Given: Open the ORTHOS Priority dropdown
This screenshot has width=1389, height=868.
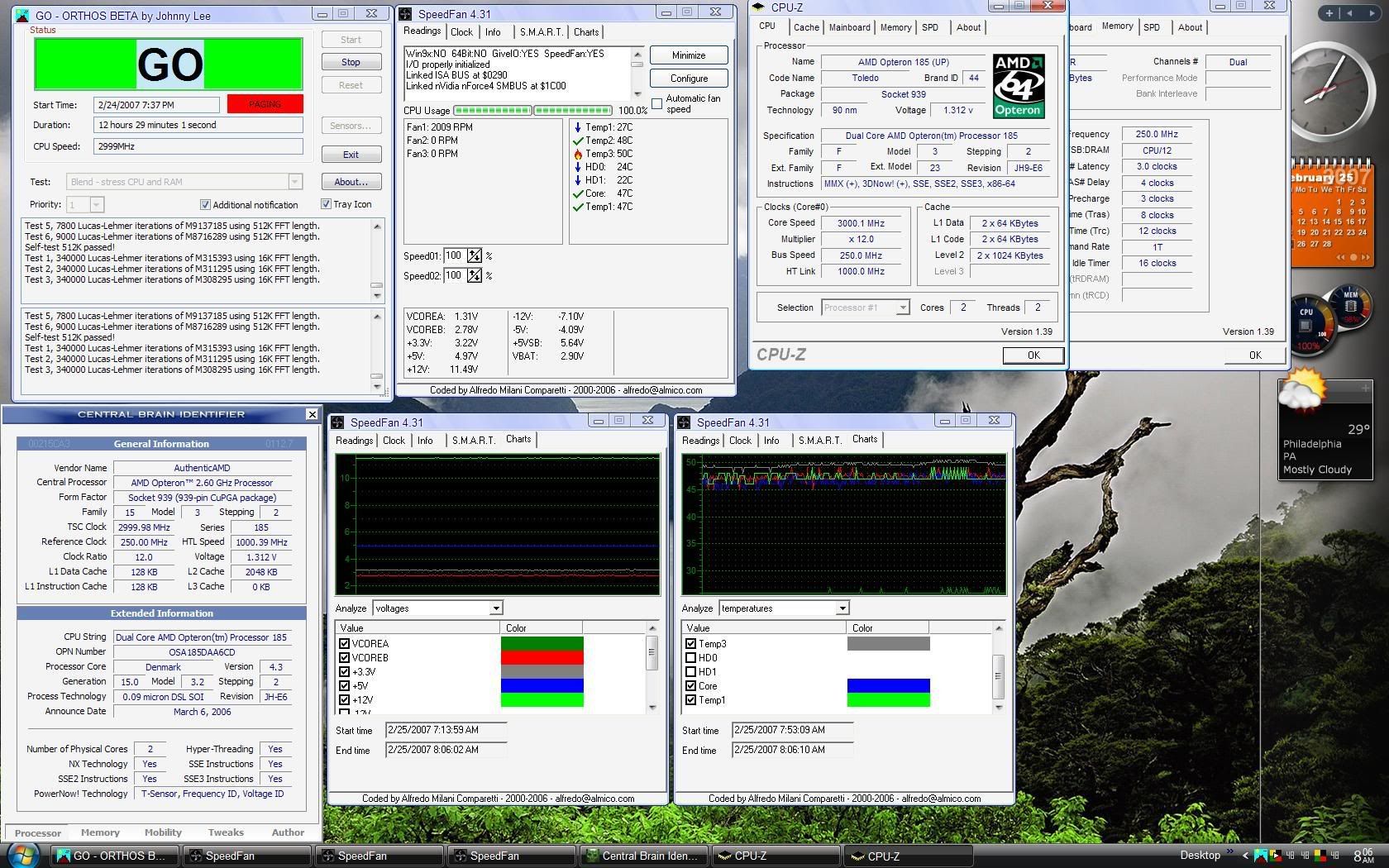Looking at the screenshot, I should pos(96,205).
